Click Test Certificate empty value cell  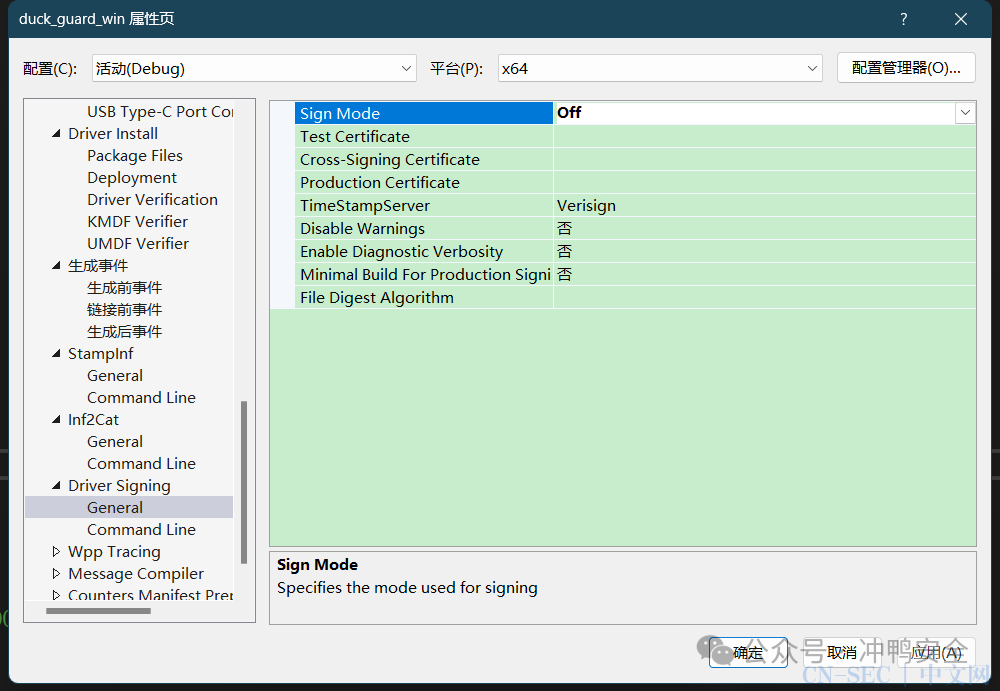pos(765,137)
